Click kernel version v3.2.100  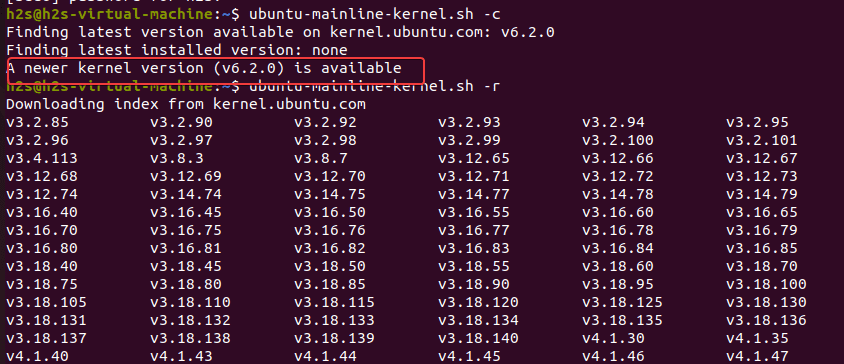coord(618,141)
